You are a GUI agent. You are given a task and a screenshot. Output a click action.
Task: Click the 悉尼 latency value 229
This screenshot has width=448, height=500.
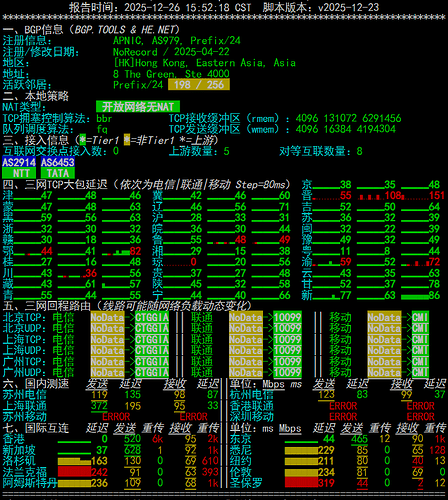pyautogui.click(x=326, y=450)
